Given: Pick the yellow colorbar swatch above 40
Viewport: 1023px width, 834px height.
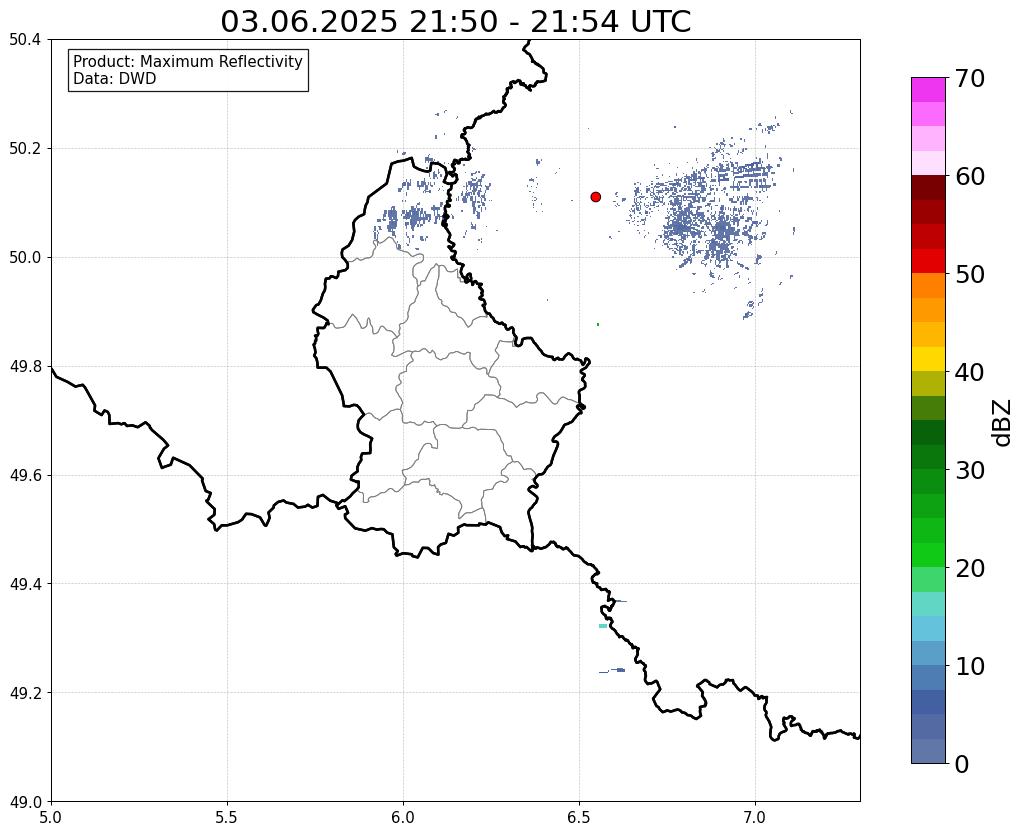Looking at the screenshot, I should pyautogui.click(x=928, y=359).
